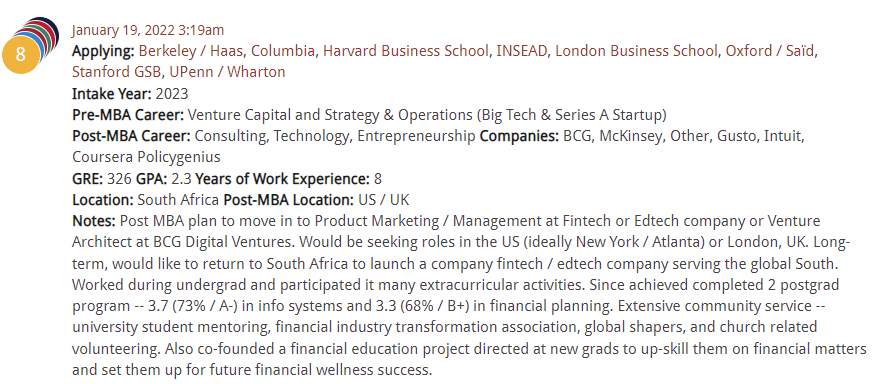The width and height of the screenshot is (877, 384).
Task: Click the GPA label
Action: pos(151,179)
